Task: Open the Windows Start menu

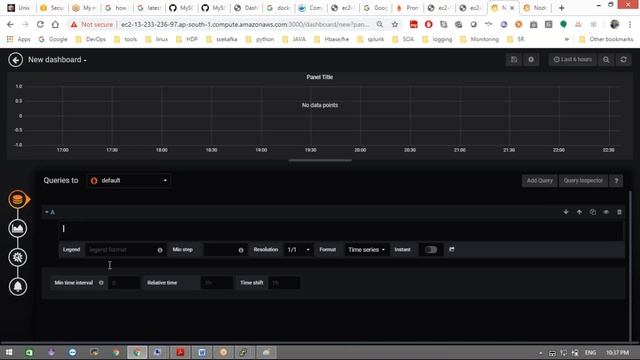Action: tap(9, 352)
